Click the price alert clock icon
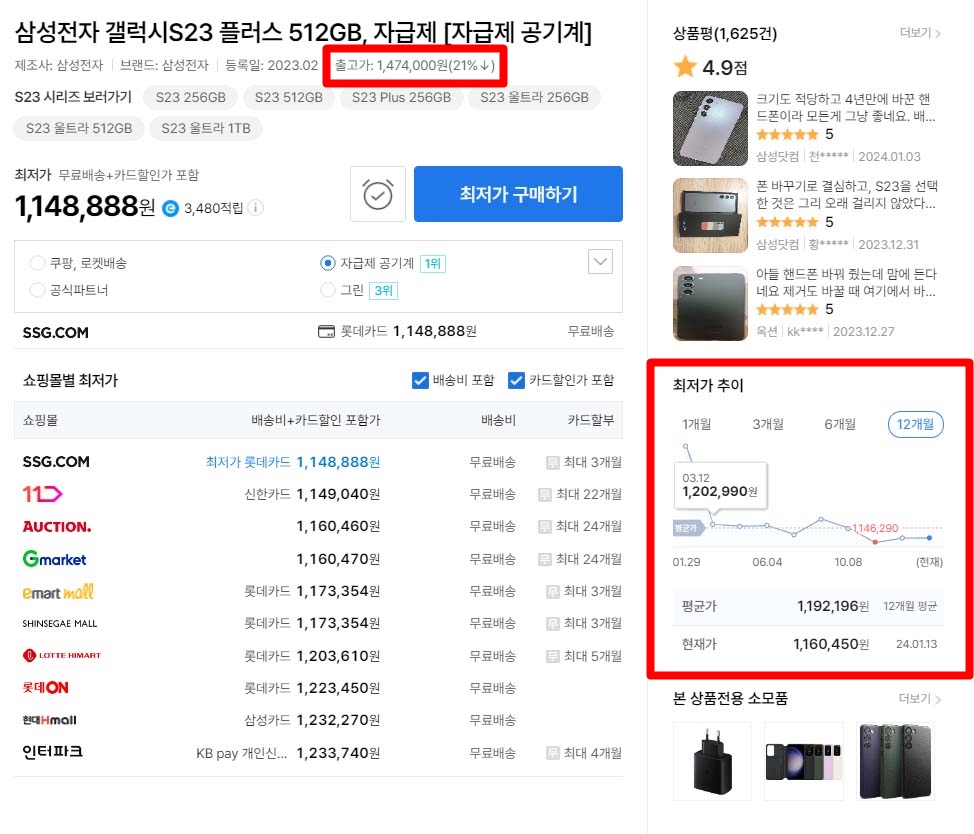This screenshot has width=974, height=834. pos(378,194)
